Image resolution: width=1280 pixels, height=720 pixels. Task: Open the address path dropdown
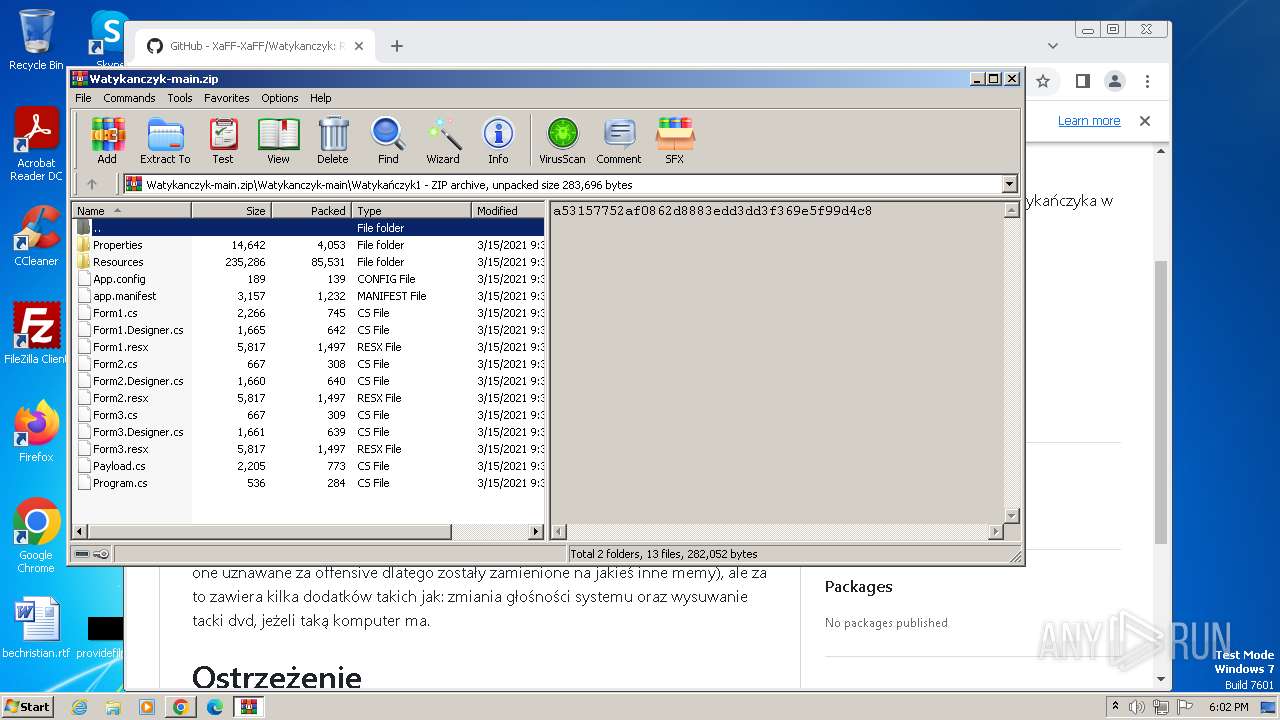(x=1009, y=184)
